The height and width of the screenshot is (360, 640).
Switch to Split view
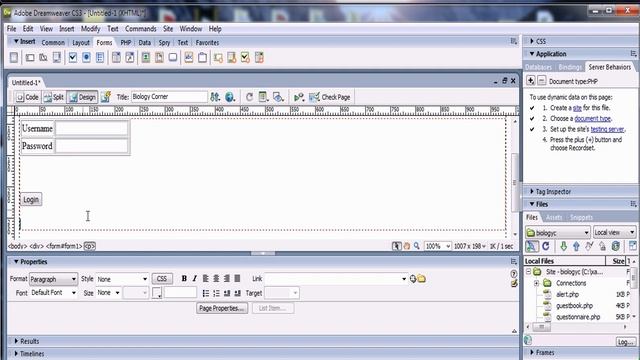click(54, 97)
